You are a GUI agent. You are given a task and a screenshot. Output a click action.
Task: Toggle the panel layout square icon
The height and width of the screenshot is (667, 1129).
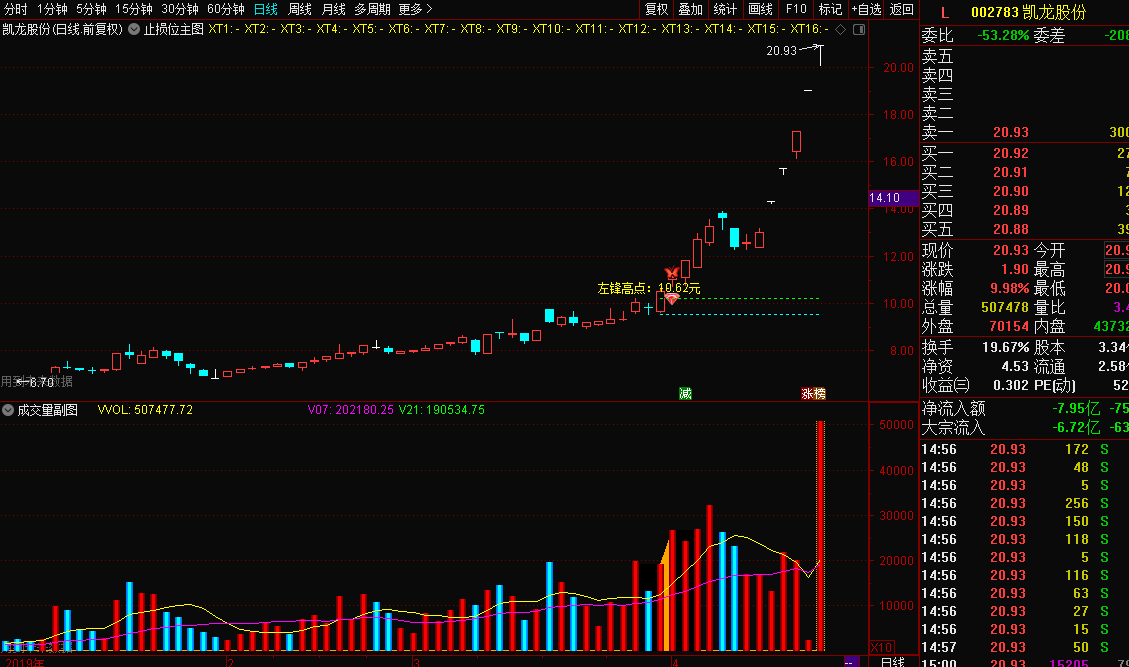coord(858,30)
